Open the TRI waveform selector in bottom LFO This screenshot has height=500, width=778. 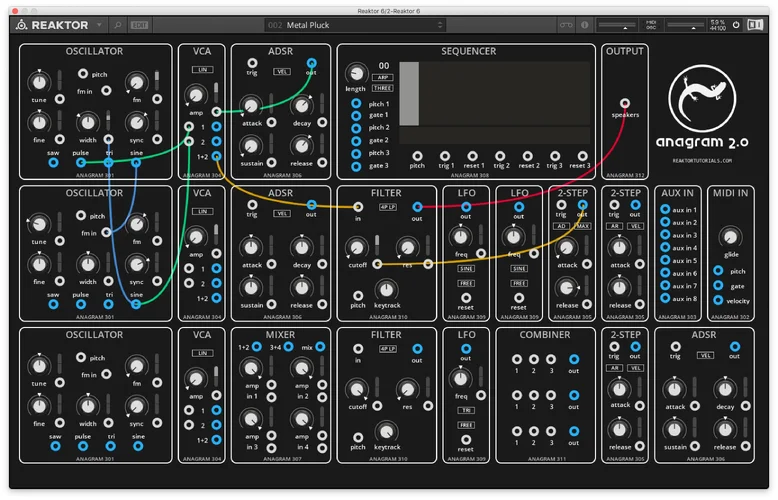(466, 411)
